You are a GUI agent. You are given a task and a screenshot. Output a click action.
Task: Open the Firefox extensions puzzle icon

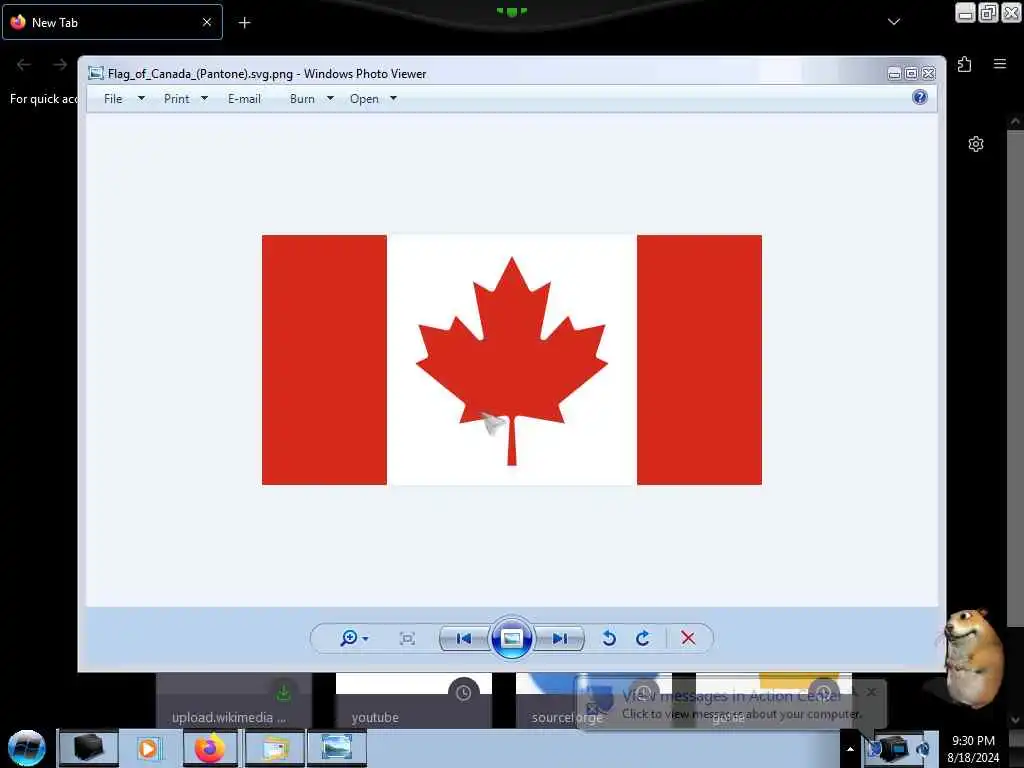tap(965, 64)
